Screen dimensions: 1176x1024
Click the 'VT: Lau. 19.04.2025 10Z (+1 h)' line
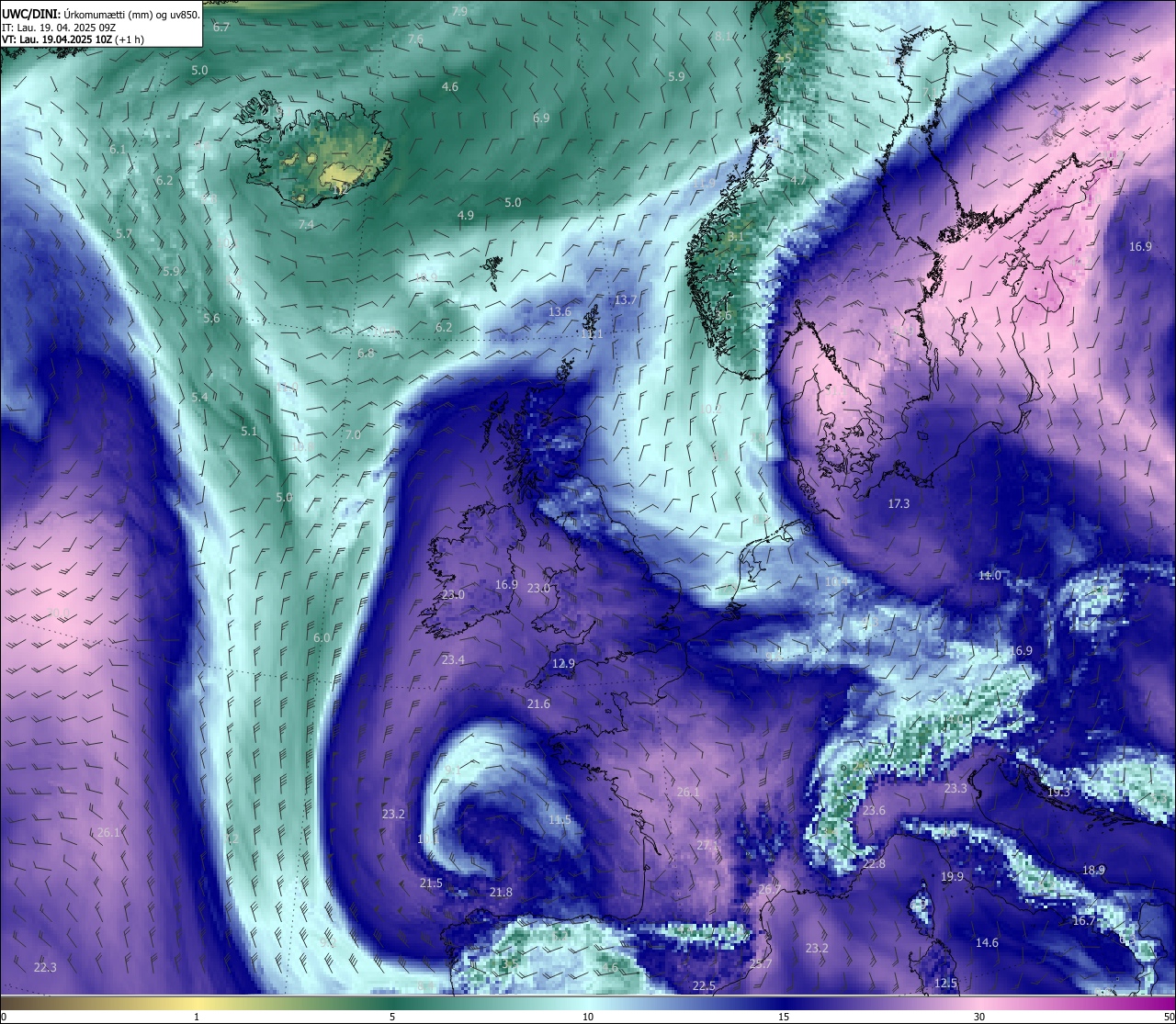tap(73, 39)
